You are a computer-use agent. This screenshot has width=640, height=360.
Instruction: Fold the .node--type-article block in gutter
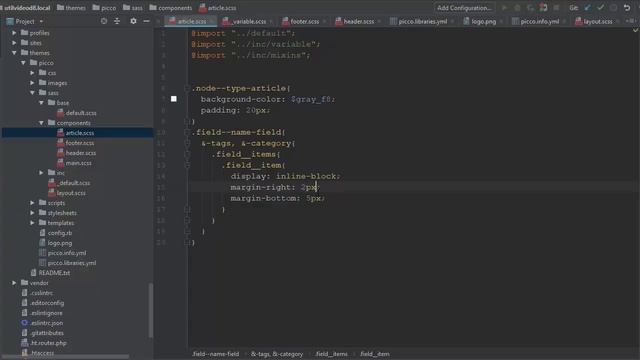pyautogui.click(x=187, y=88)
